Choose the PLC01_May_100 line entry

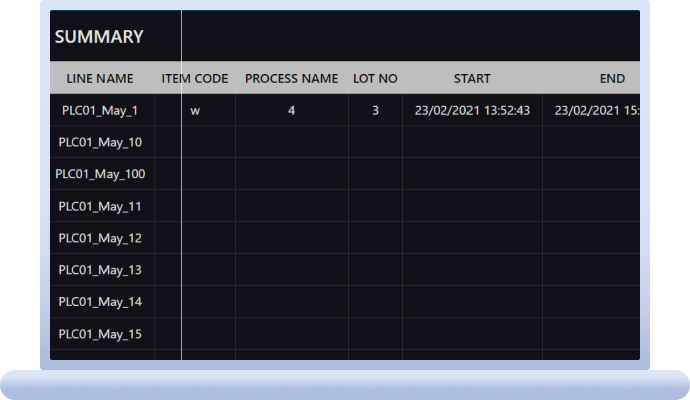point(100,174)
